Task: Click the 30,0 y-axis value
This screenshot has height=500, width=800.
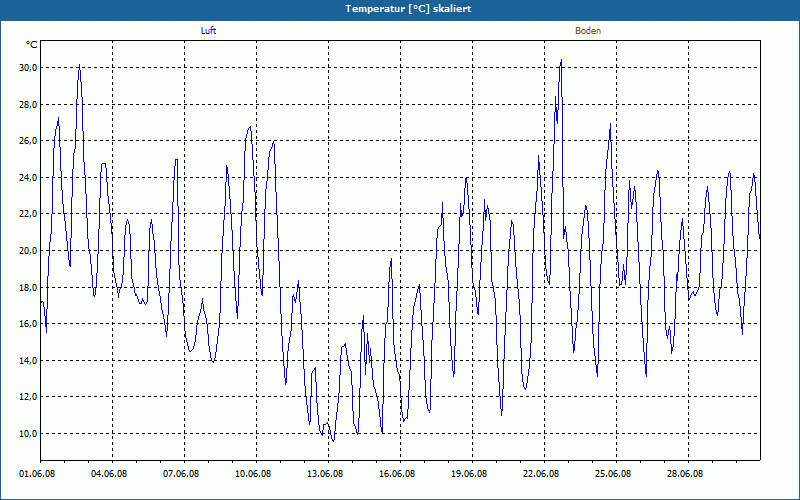Action: [28, 68]
